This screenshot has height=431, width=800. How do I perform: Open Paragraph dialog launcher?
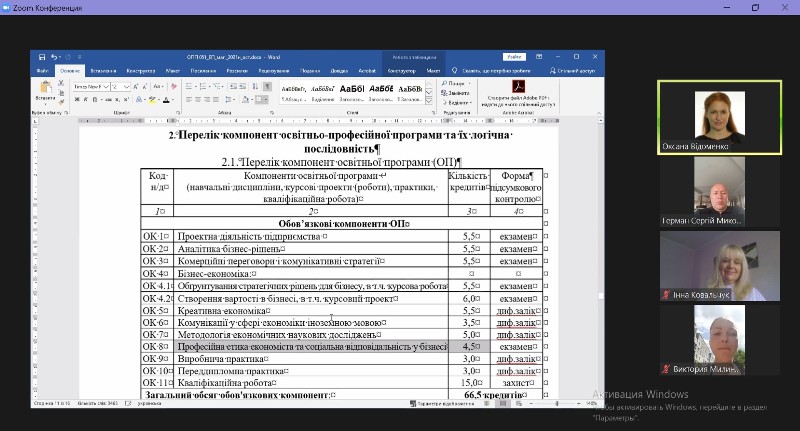point(272,113)
